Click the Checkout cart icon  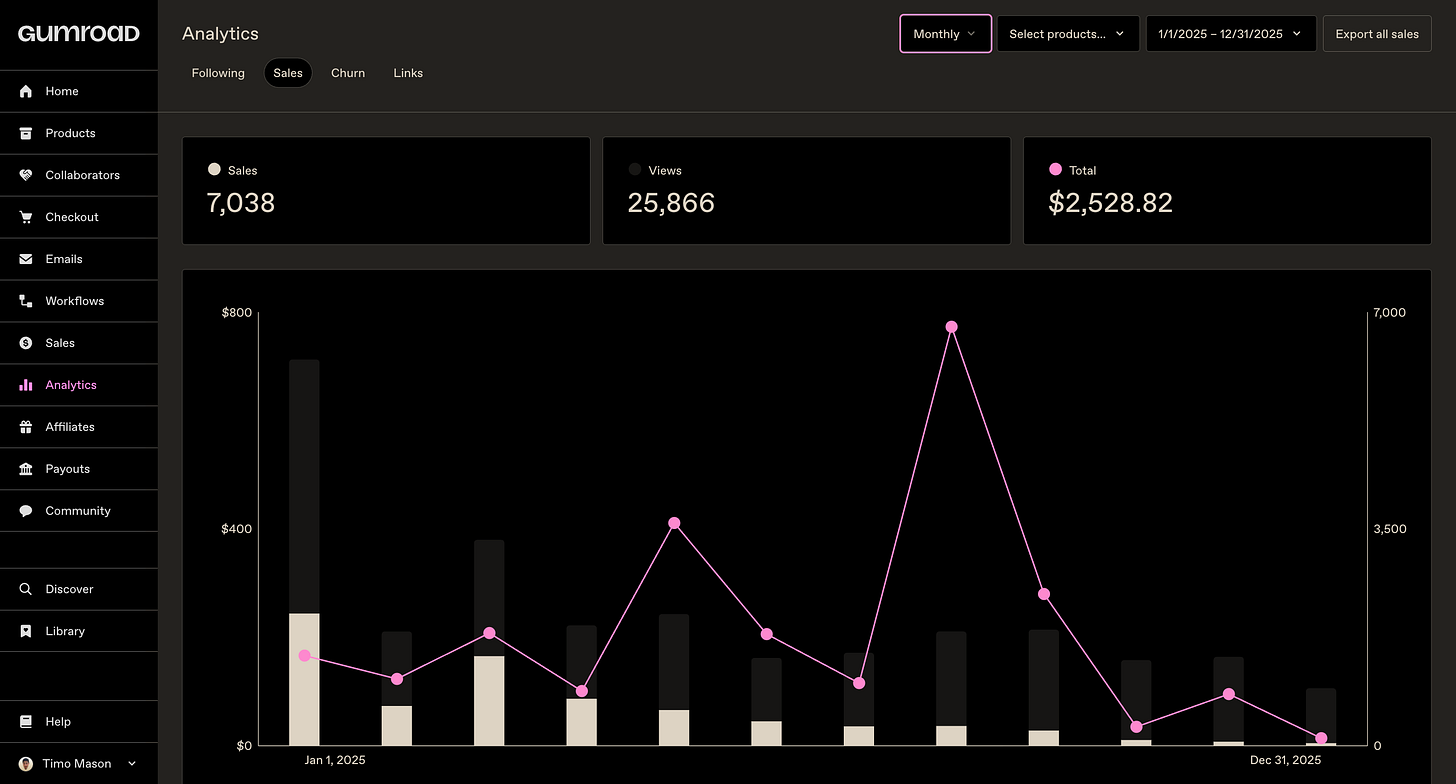[26, 217]
